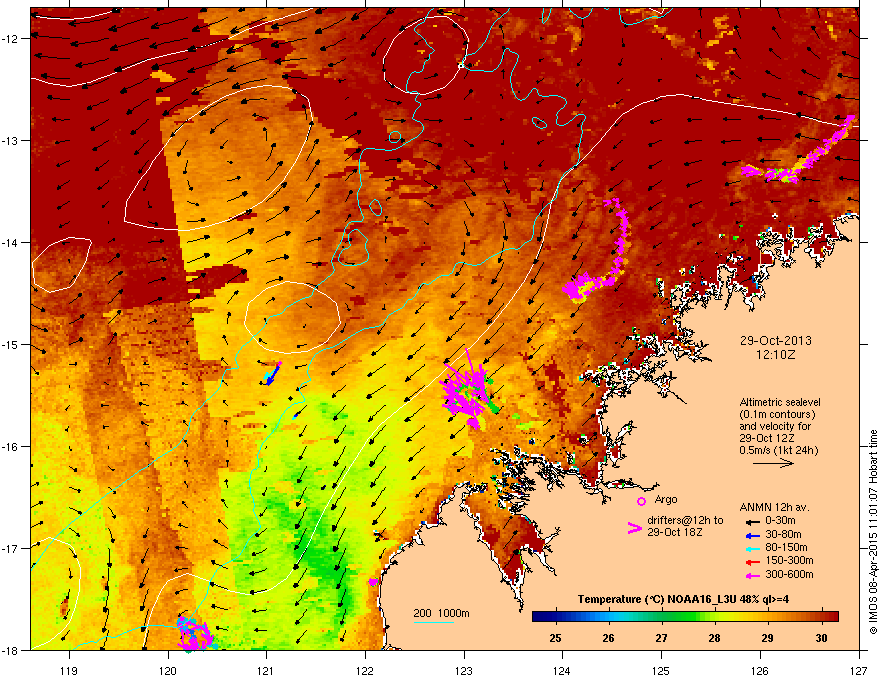This screenshot has height=680, width=880.
Task: Click the latitude axis label -16
Action: [11, 447]
